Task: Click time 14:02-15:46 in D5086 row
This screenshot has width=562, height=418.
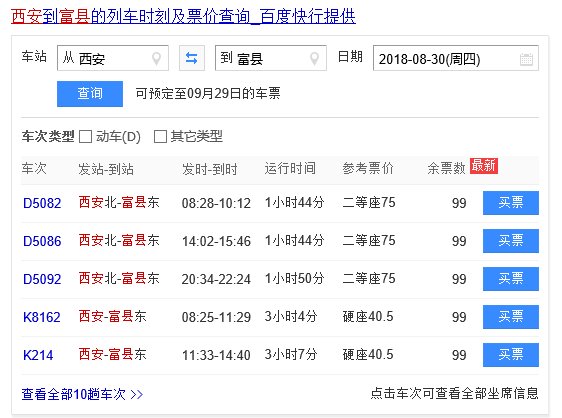Action: point(216,241)
